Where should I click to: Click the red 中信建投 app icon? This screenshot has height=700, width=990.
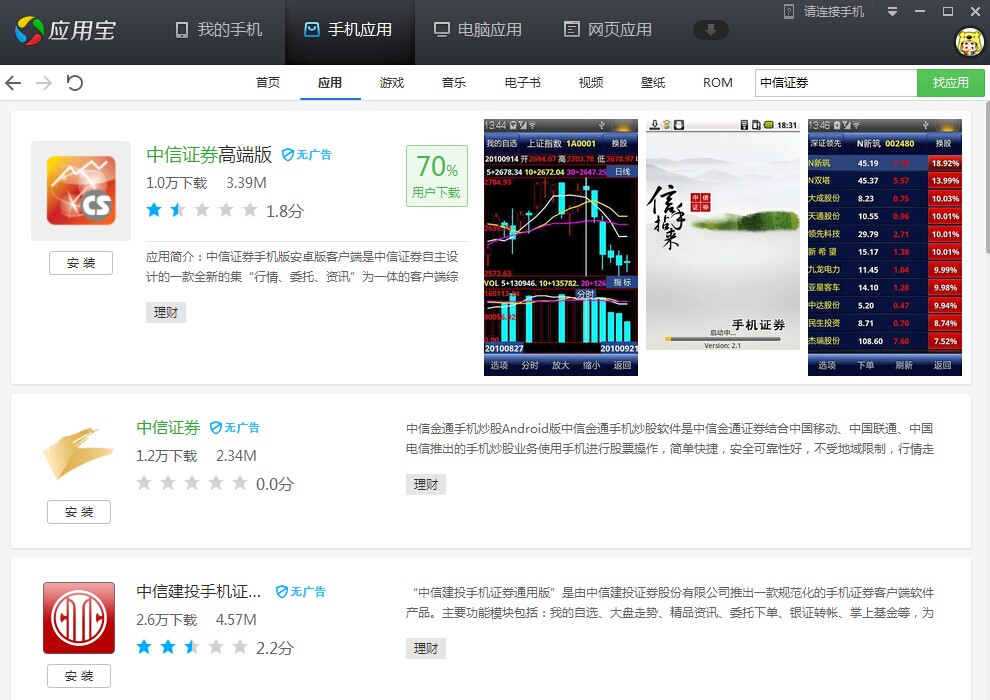click(79, 618)
